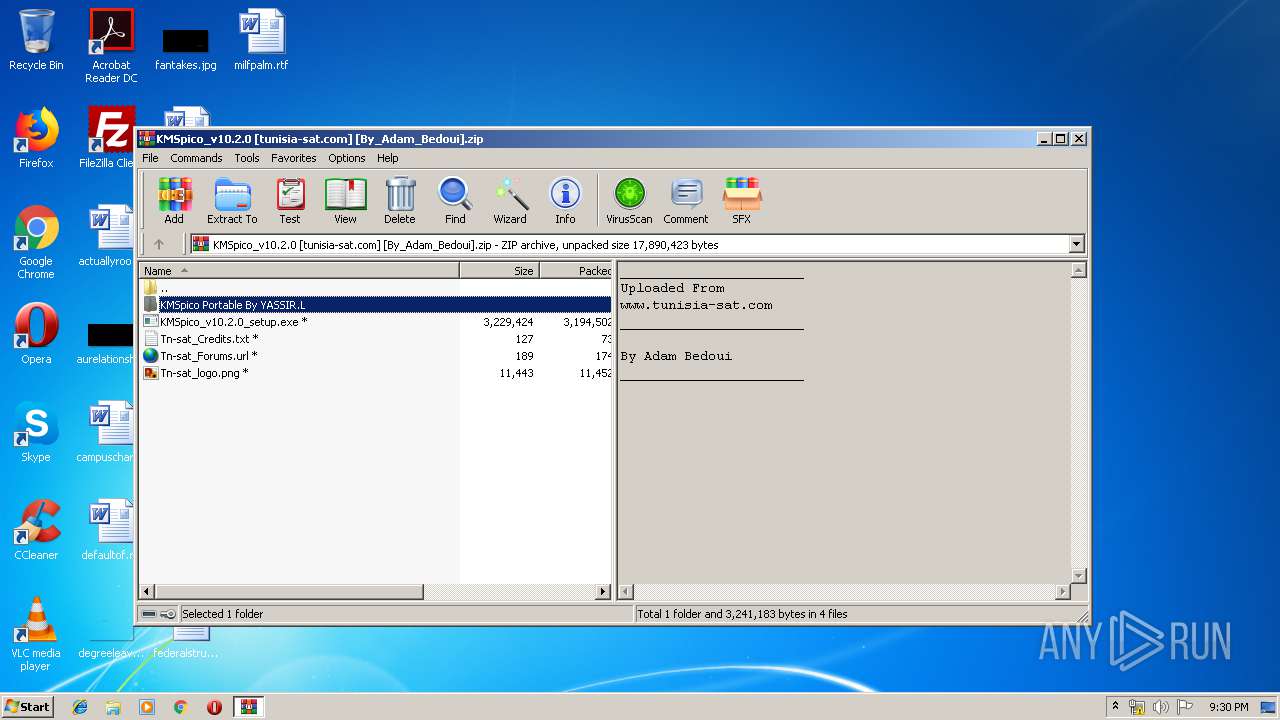
Task: Click the taskbar clock 9:30 PM
Action: [1228, 707]
